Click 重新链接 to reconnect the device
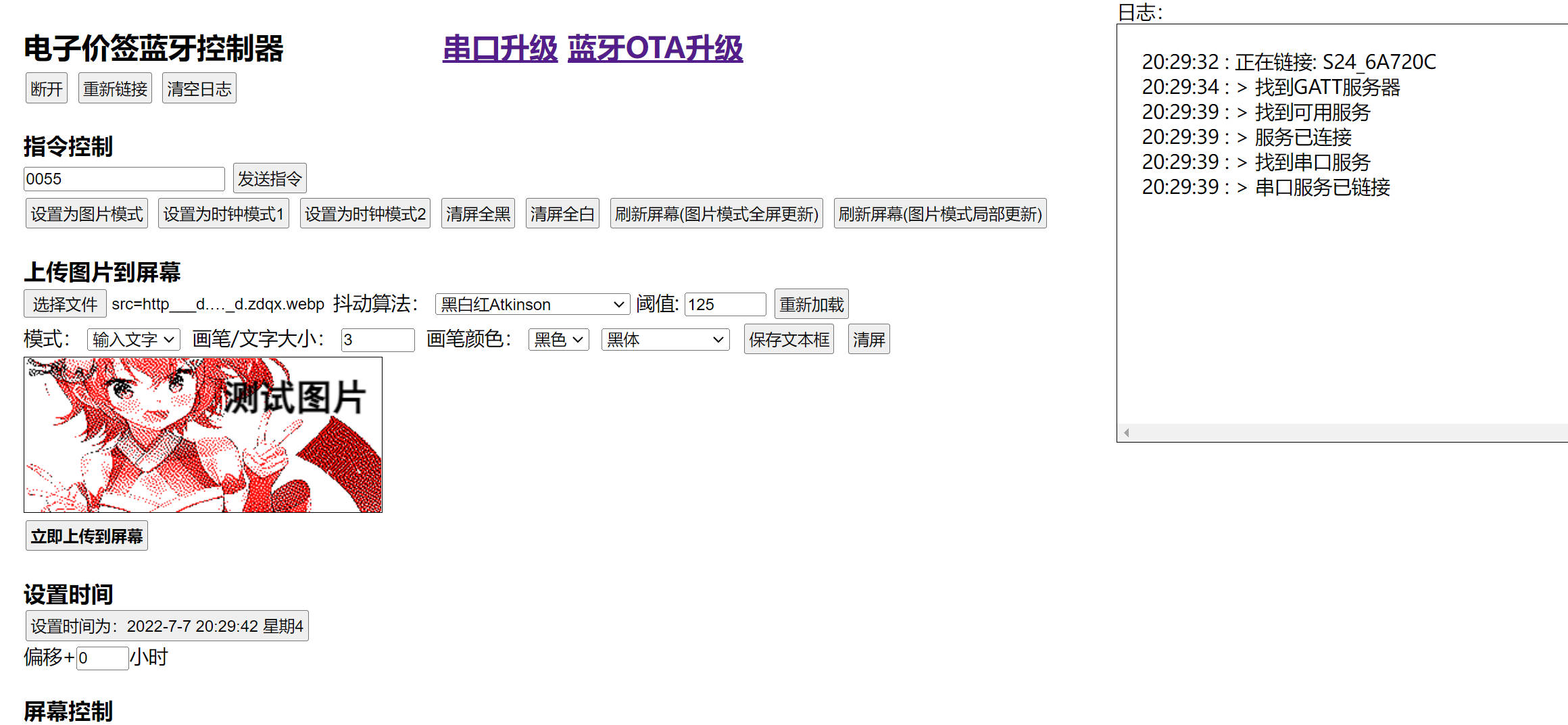The width and height of the screenshot is (1568, 725). tap(114, 87)
